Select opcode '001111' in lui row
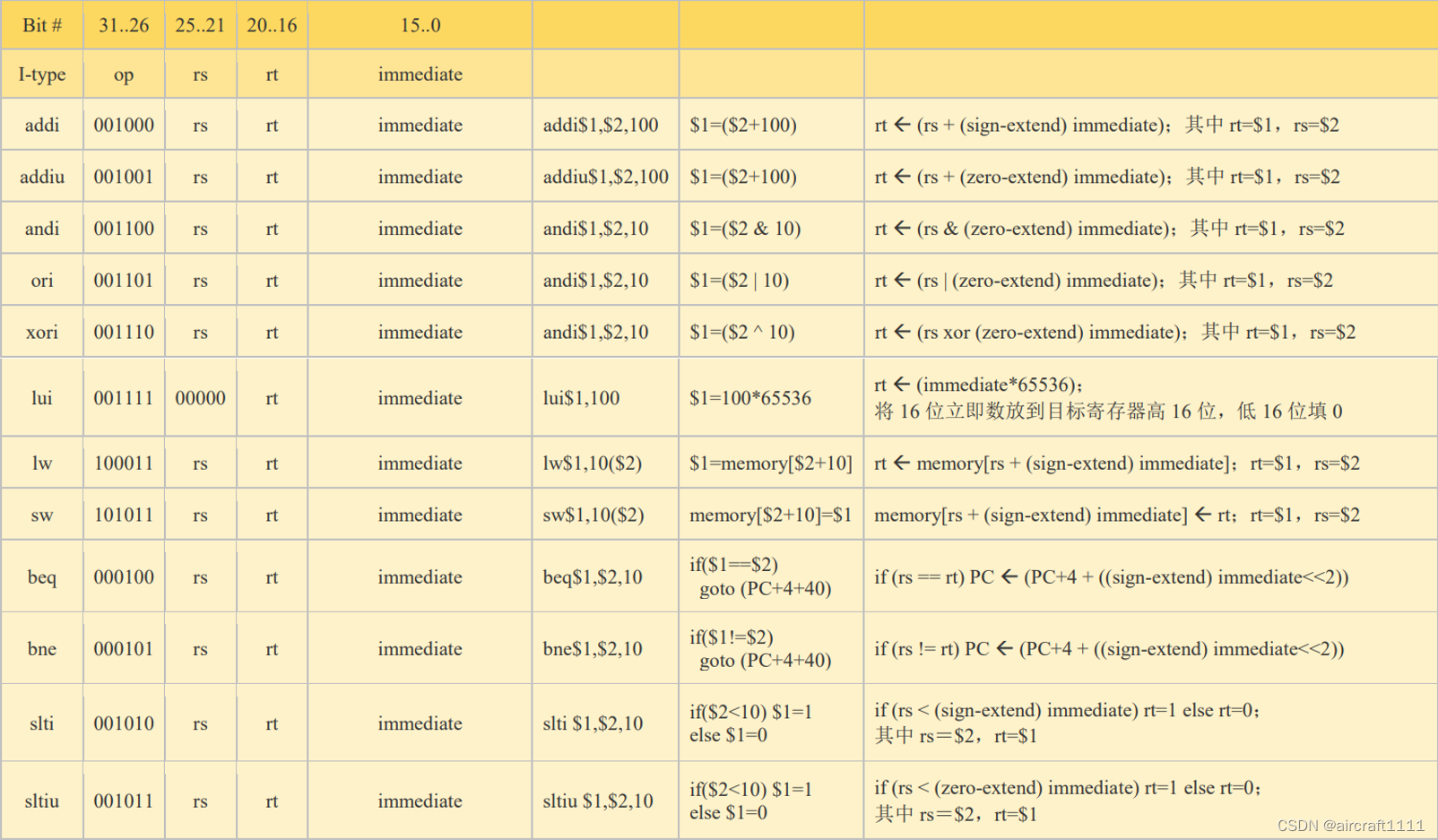This screenshot has width=1438, height=840. click(124, 398)
